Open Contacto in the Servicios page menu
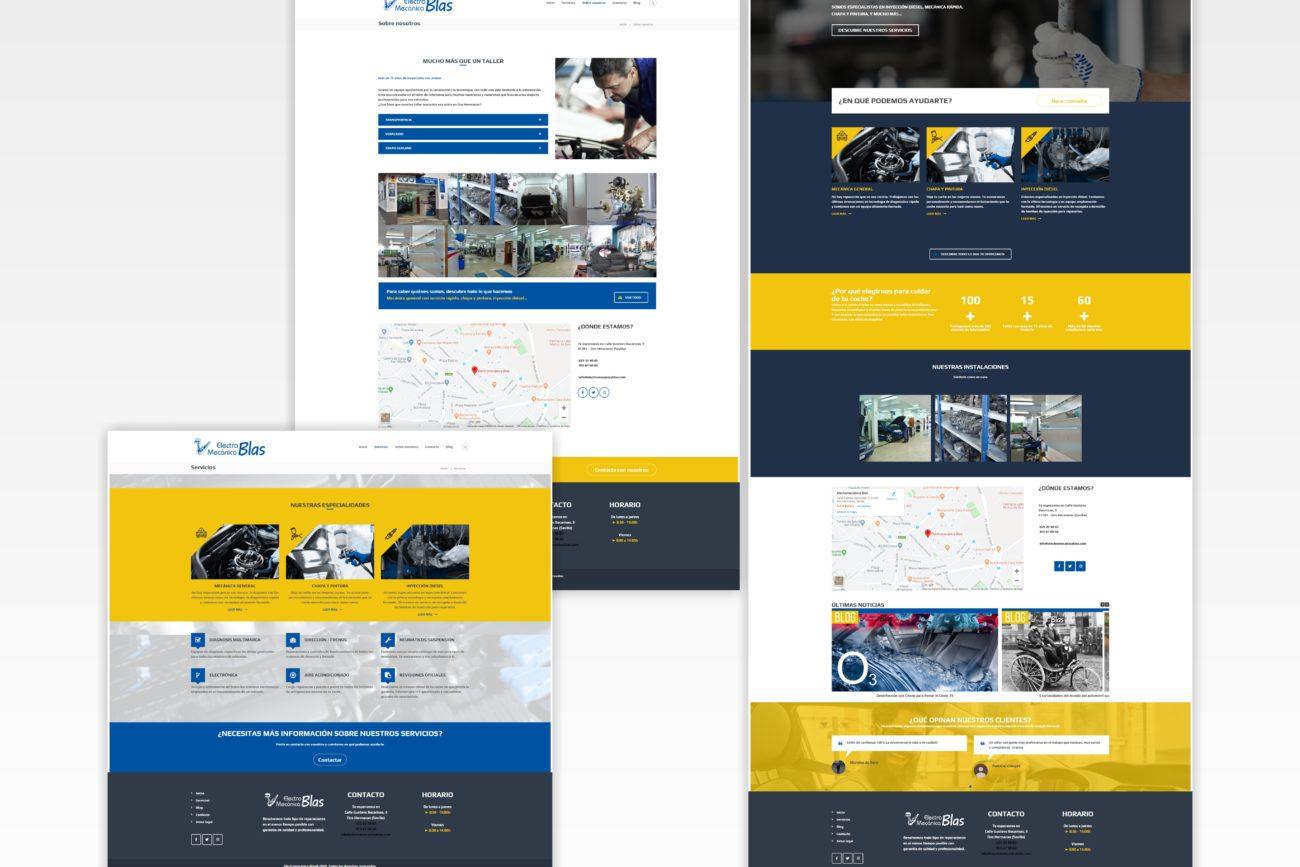The width and height of the screenshot is (1300, 867). 432,447
